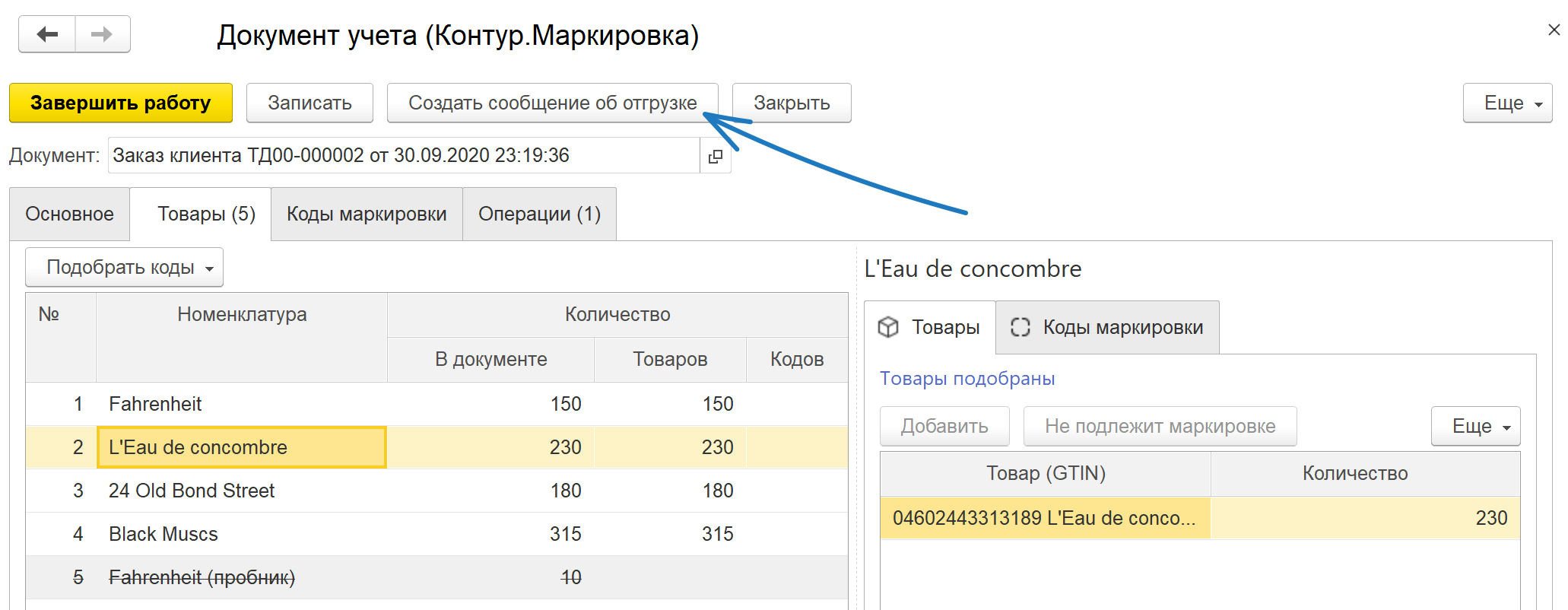Click the box icon on the Товары tab
This screenshot has width=1568, height=610.
pyautogui.click(x=888, y=327)
